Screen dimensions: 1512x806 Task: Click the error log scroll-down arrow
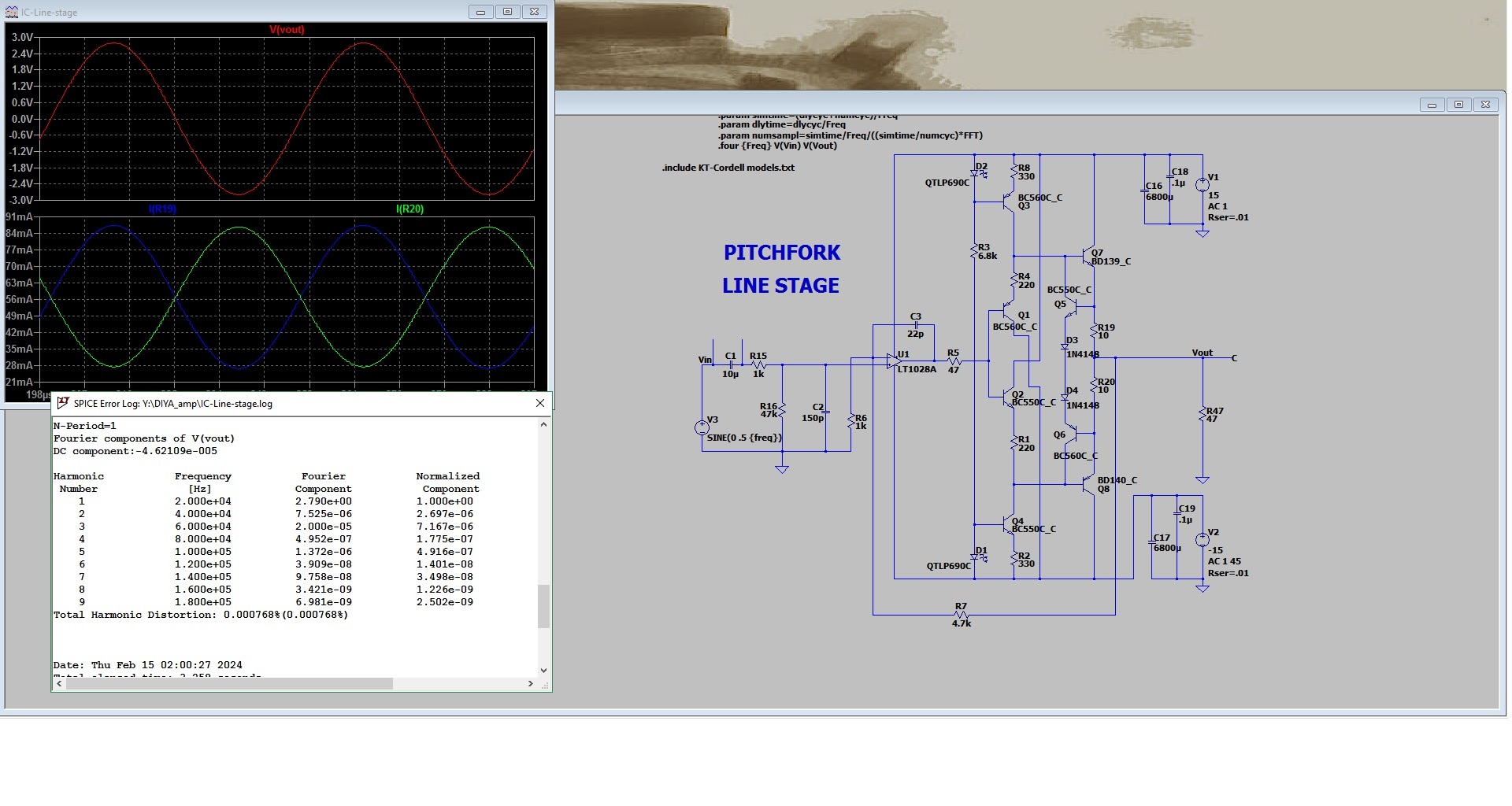pos(543,671)
